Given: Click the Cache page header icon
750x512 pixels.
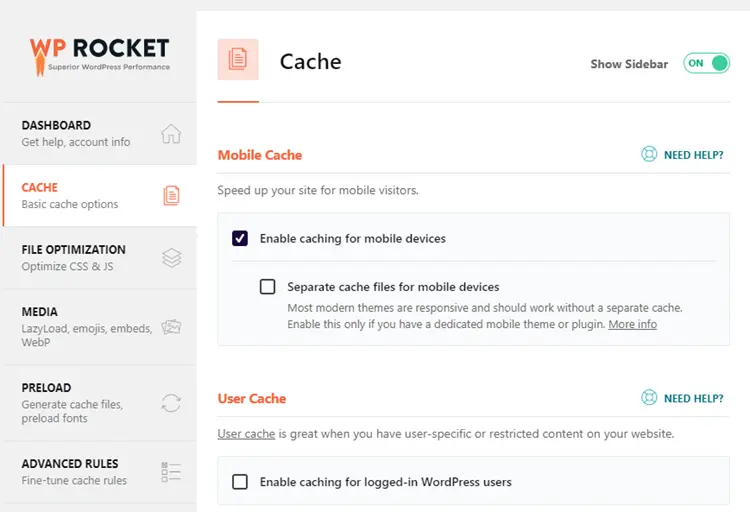Looking at the screenshot, I should point(238,59).
